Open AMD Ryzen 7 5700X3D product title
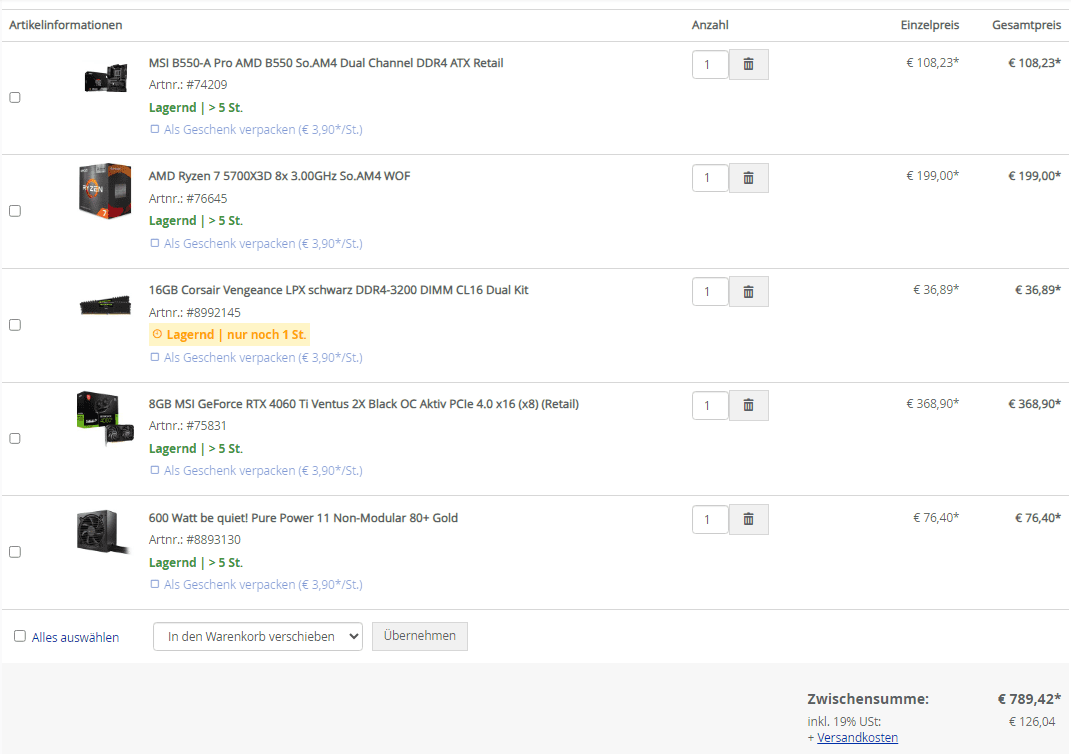This screenshot has height=754, width=1071. (279, 176)
